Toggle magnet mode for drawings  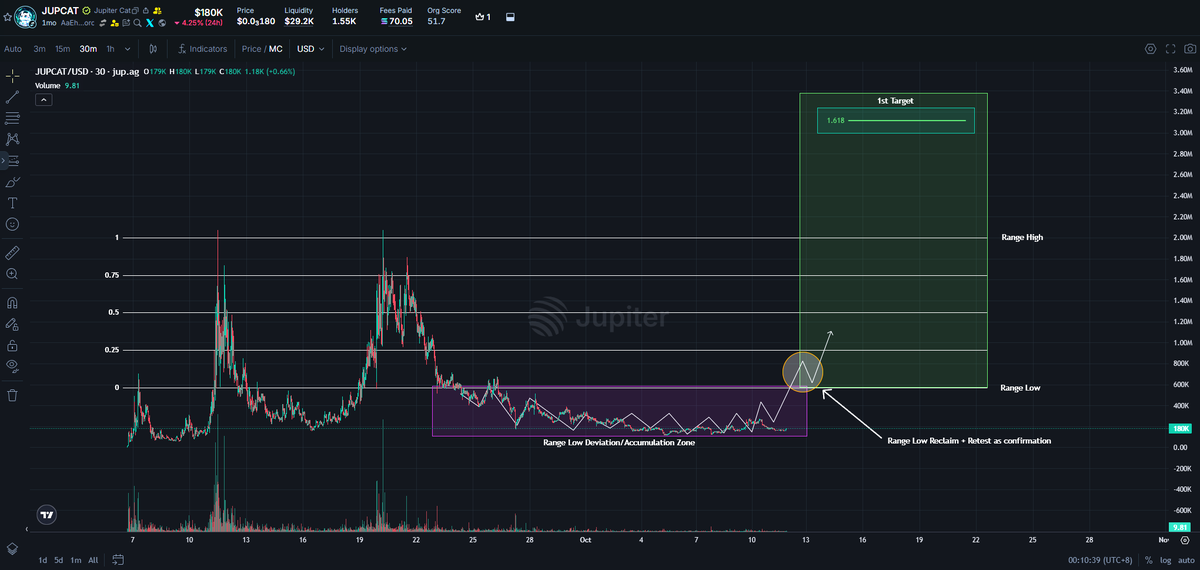coord(12,302)
